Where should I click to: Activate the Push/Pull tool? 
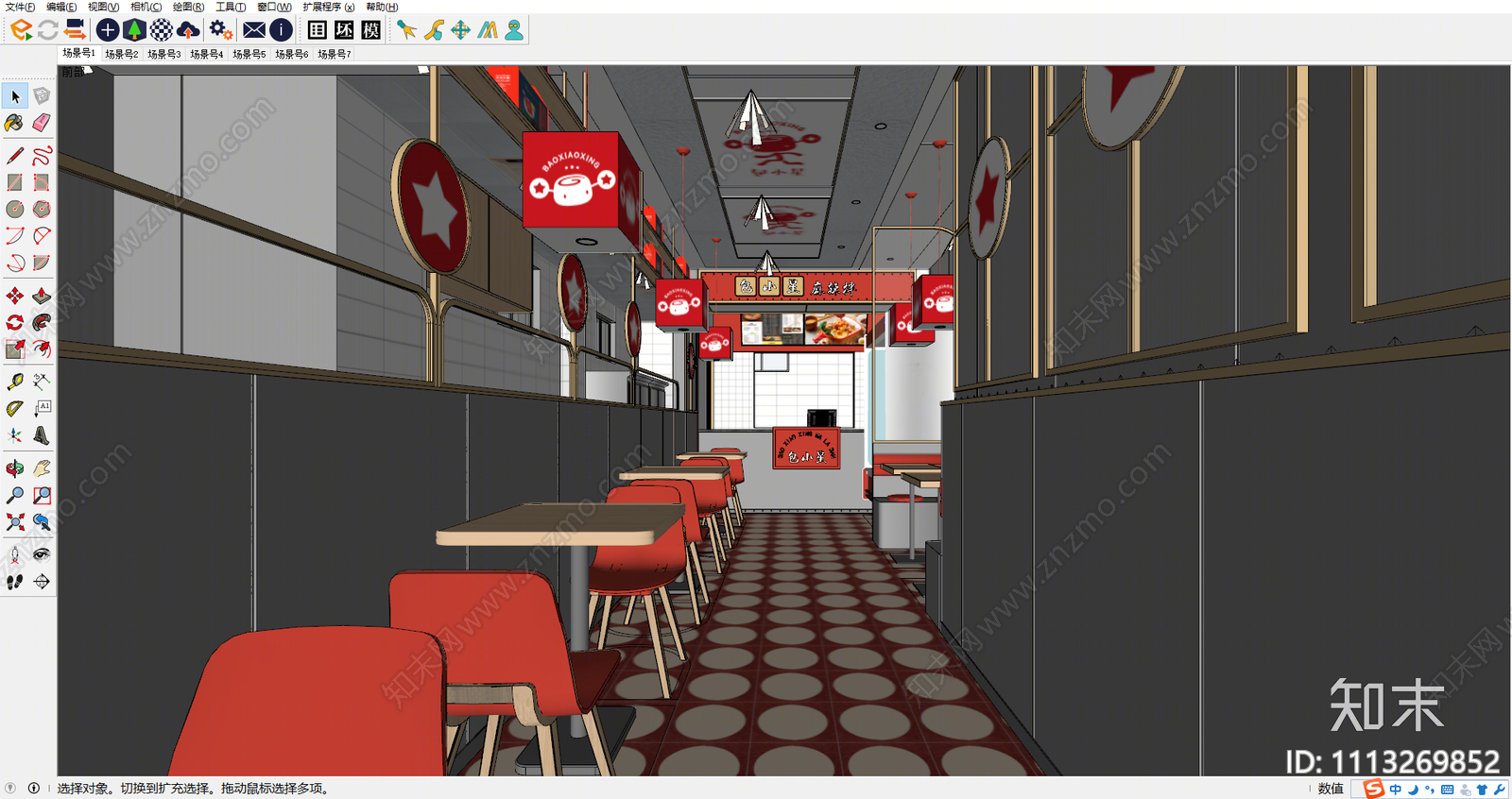click(x=42, y=297)
